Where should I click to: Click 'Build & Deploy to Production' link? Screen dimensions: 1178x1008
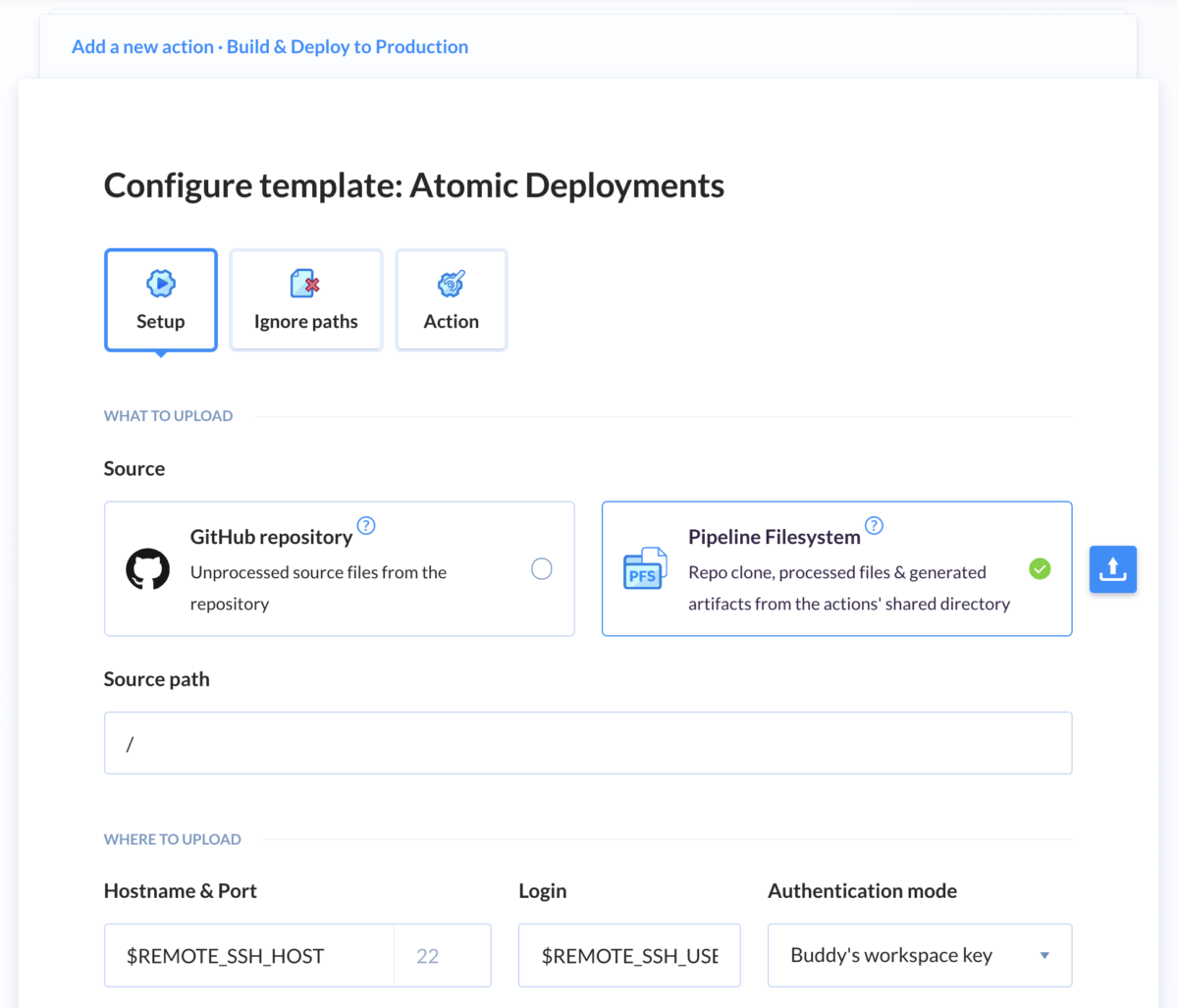click(348, 46)
